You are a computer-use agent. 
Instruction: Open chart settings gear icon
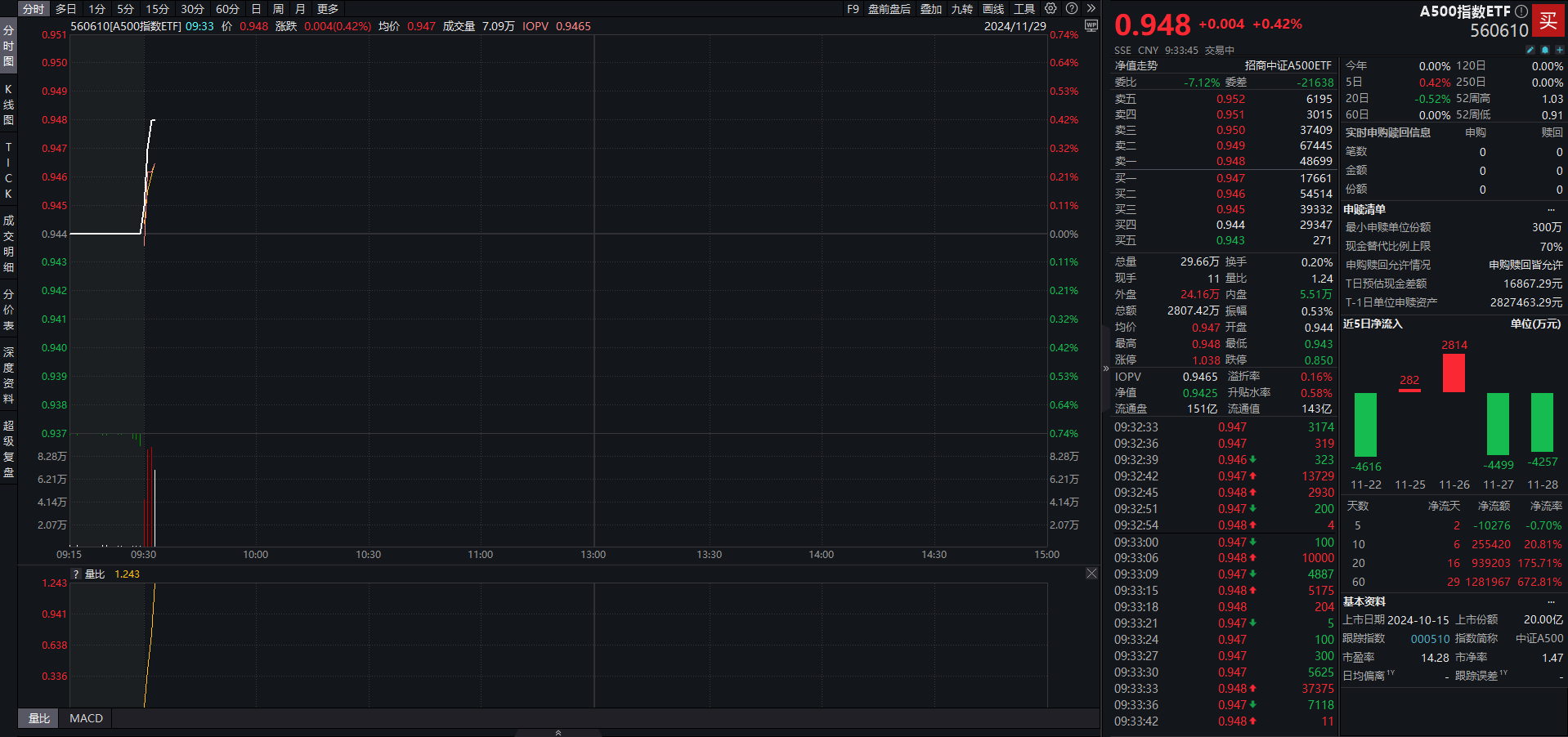(1051, 8)
